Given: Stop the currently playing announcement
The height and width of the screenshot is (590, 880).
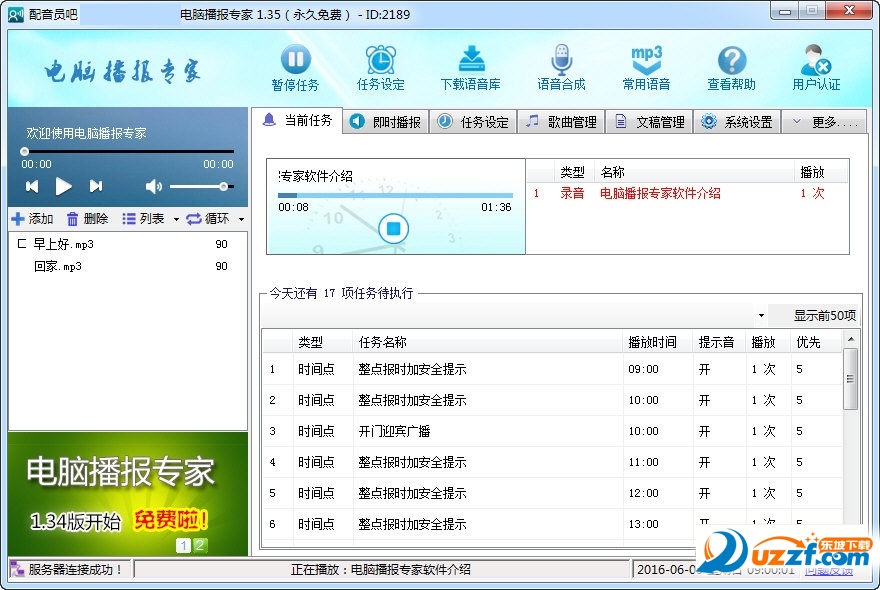Looking at the screenshot, I should [393, 228].
